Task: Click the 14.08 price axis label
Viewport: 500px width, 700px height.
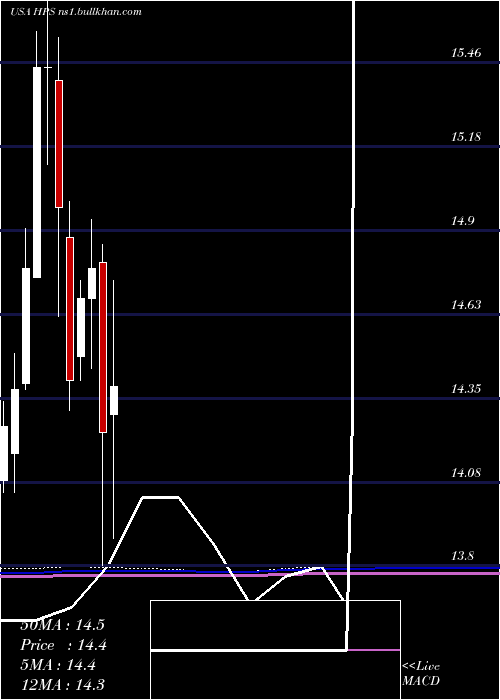Action: (466, 473)
